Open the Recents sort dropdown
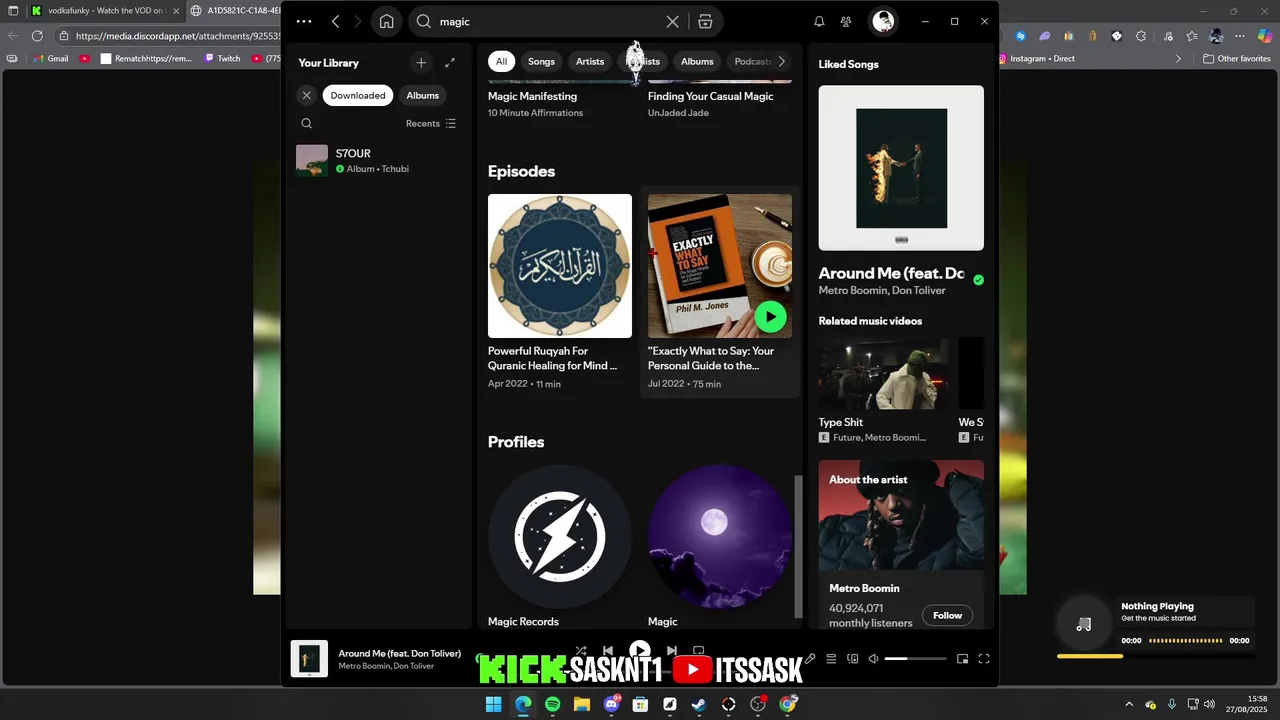1280x720 pixels. point(430,123)
